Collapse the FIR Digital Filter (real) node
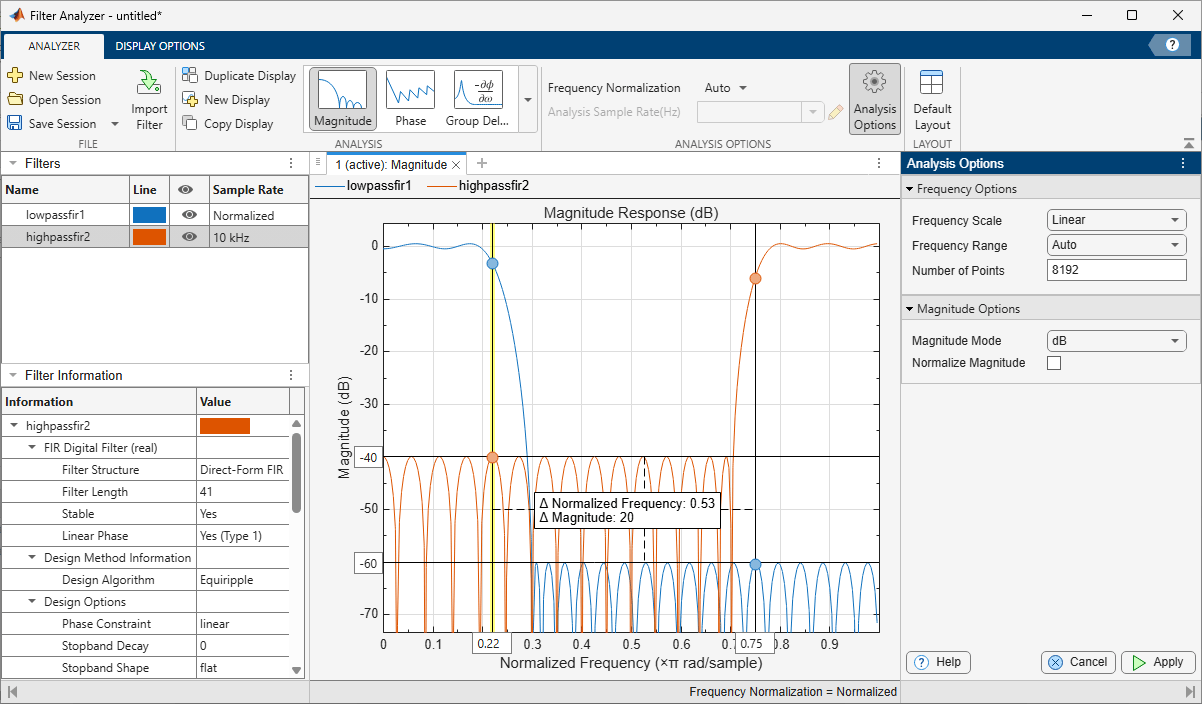 (32, 448)
